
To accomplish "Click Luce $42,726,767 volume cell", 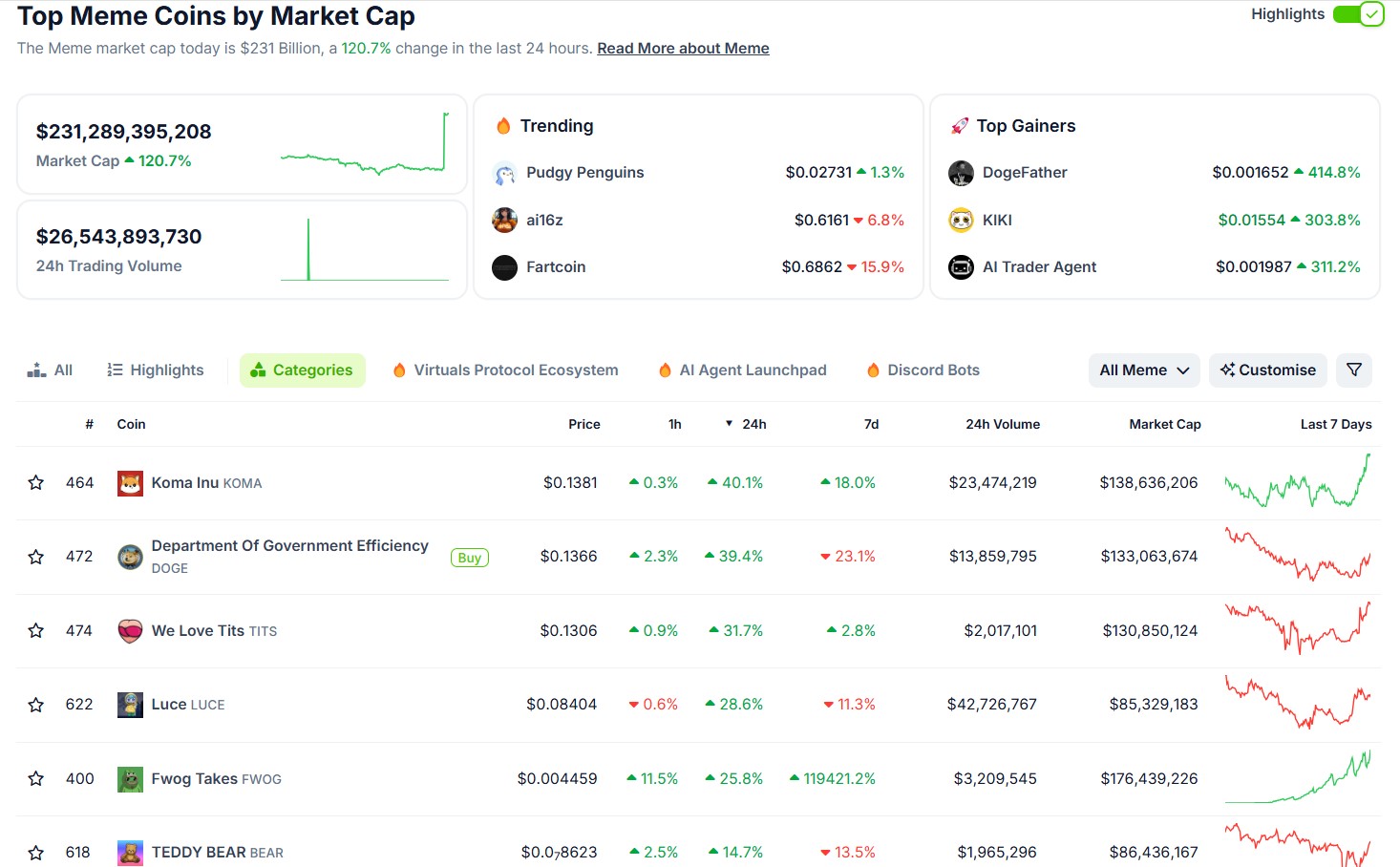I will [992, 705].
